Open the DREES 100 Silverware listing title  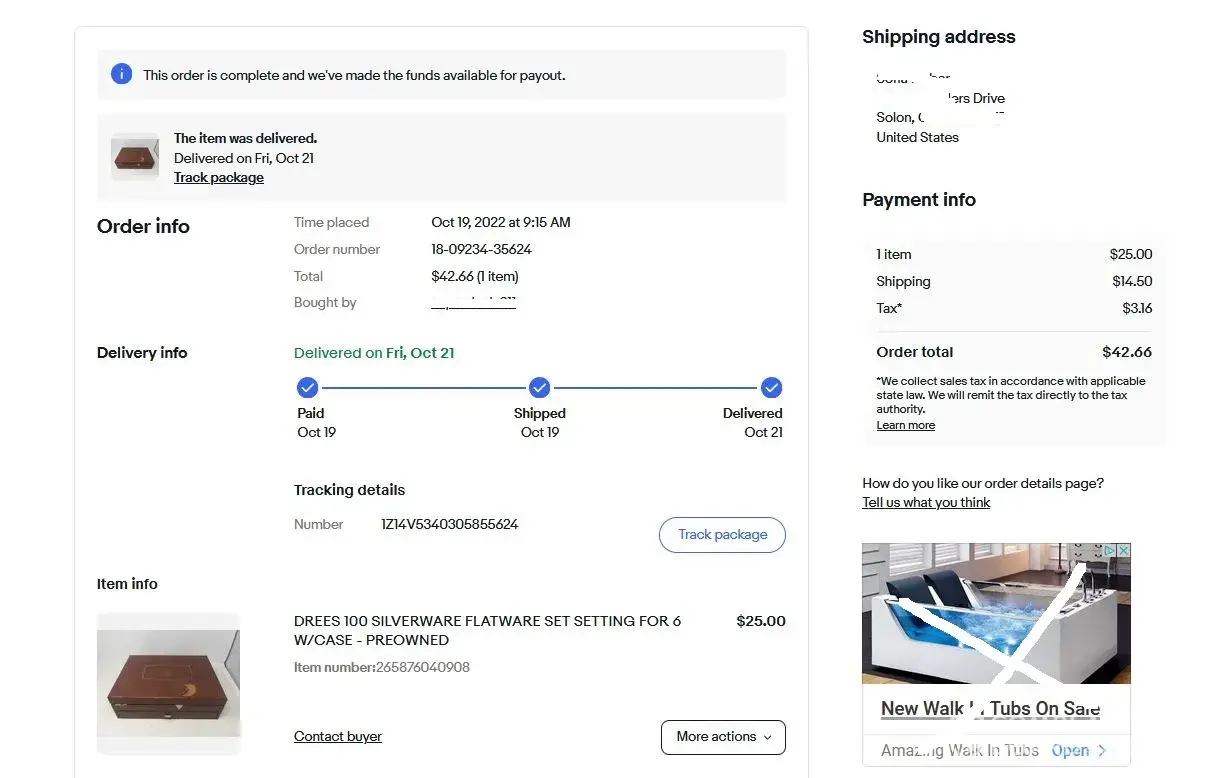(x=487, y=630)
